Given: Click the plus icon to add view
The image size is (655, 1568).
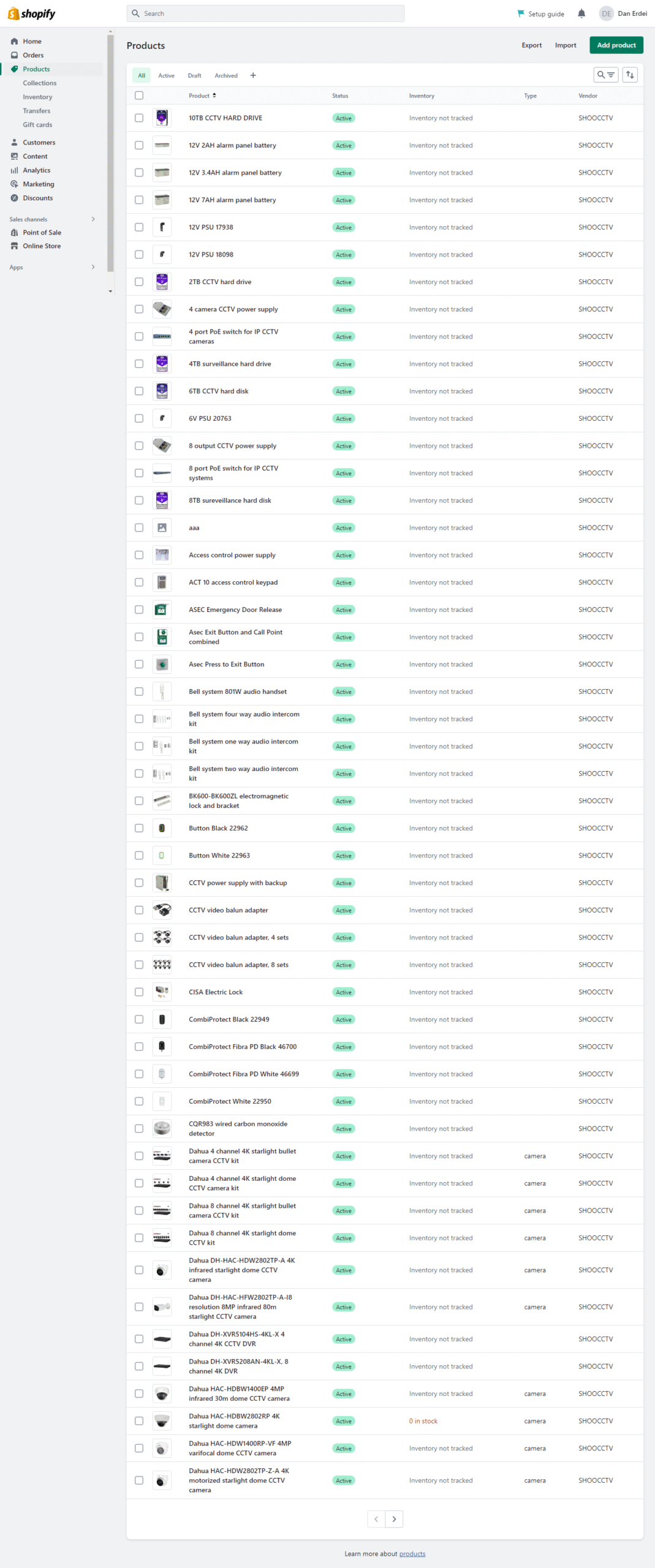Looking at the screenshot, I should coord(253,75).
